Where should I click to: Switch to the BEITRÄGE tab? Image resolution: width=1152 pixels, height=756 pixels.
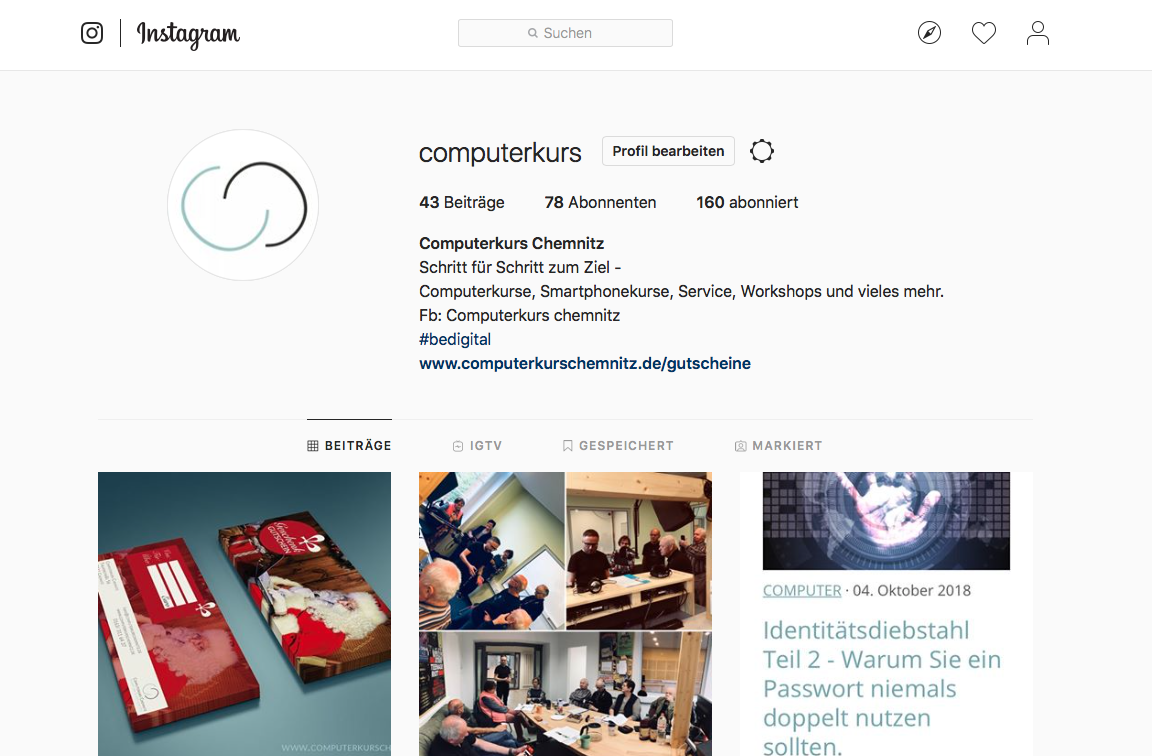(x=349, y=446)
